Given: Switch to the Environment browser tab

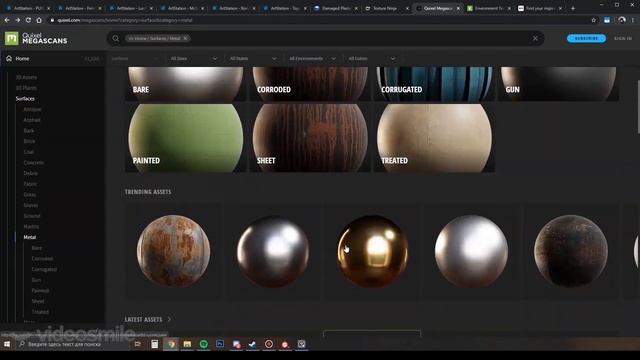Looking at the screenshot, I should 488,8.
